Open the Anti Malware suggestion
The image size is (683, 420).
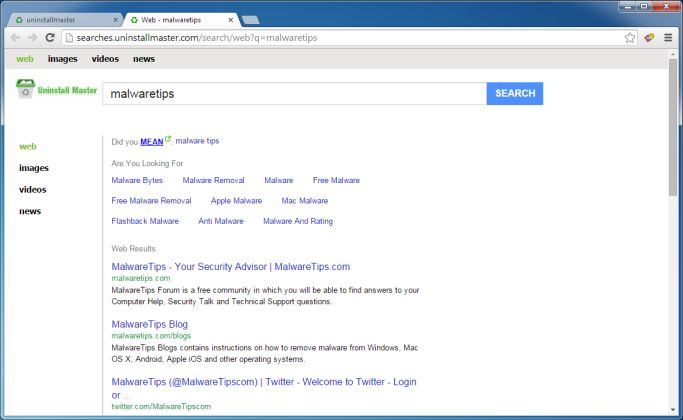coord(221,221)
